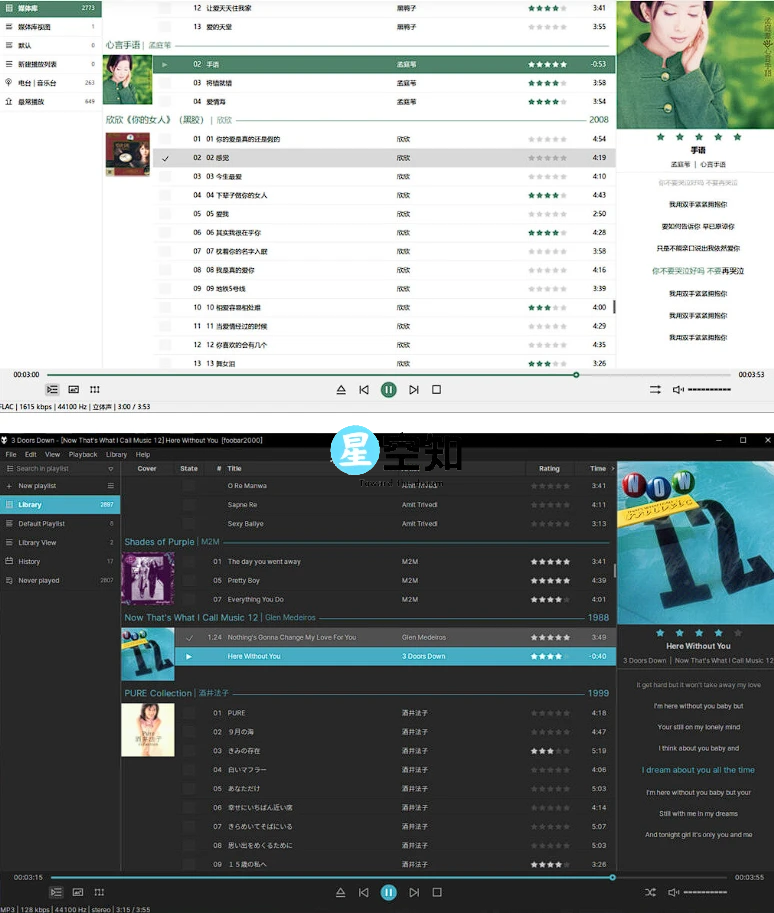Select visualization bars icon in dark-theme player
Viewport: 774px width, 913px height.
click(99, 892)
